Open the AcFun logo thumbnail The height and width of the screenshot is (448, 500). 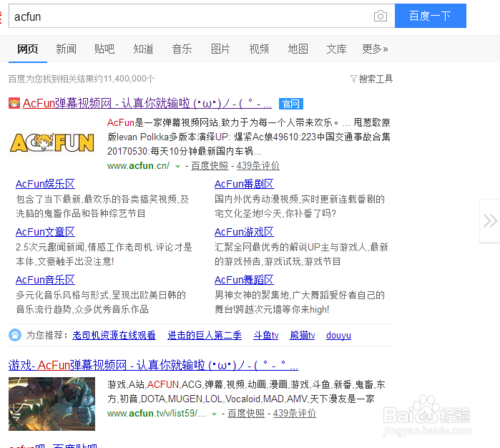pyautogui.click(x=52, y=142)
